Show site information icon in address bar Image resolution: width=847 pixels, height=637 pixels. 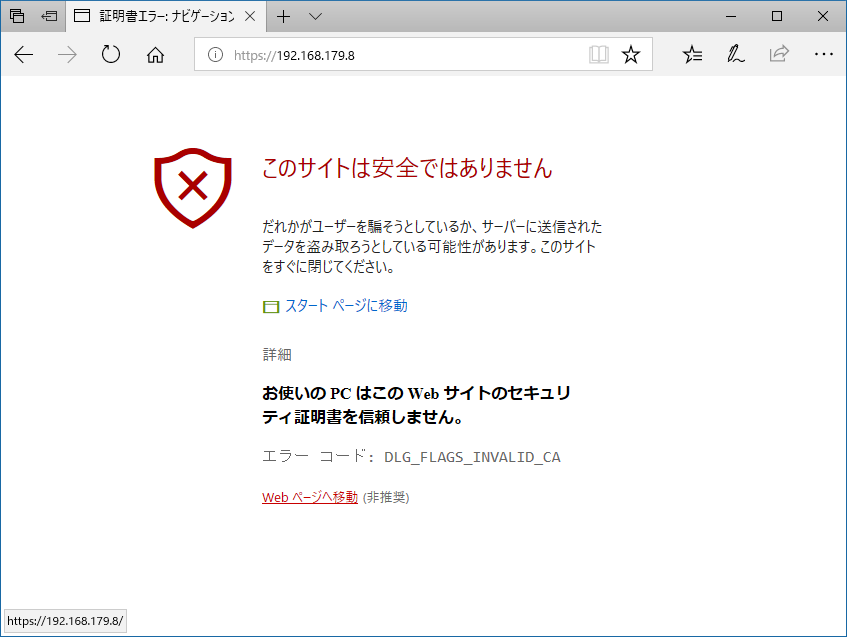pos(215,55)
